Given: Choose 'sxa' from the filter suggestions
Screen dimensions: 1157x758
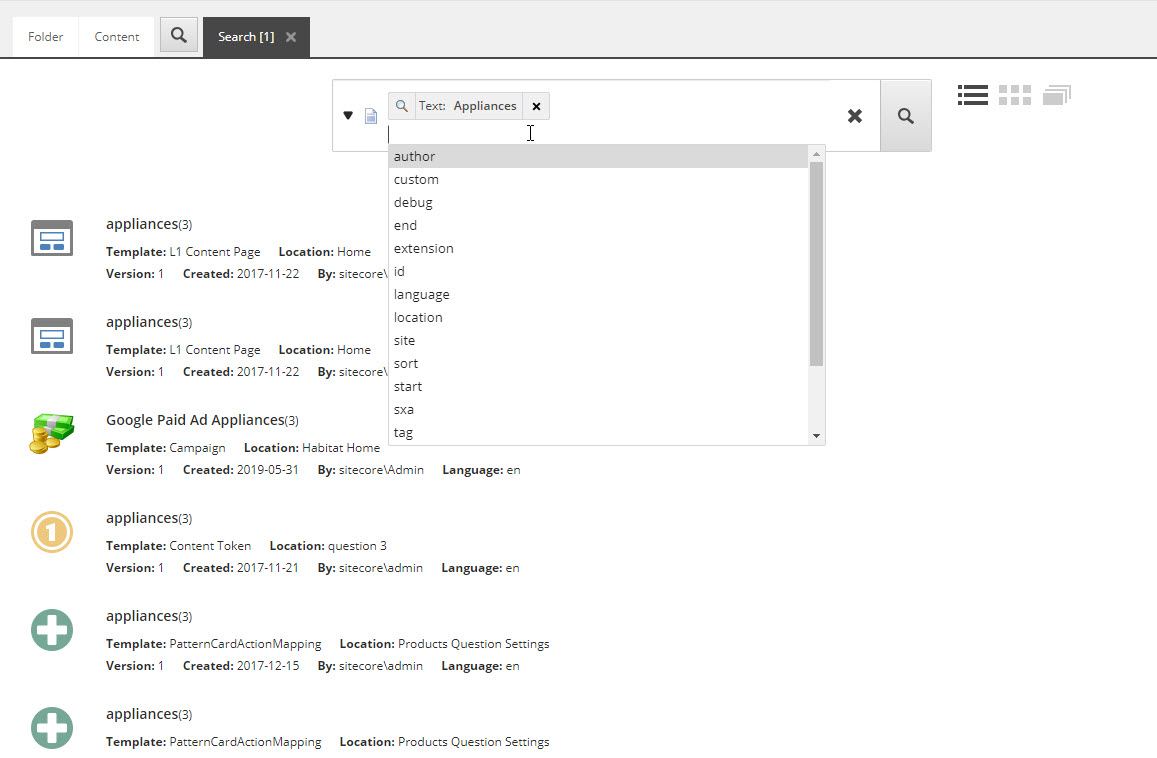Looking at the screenshot, I should tap(598, 409).
